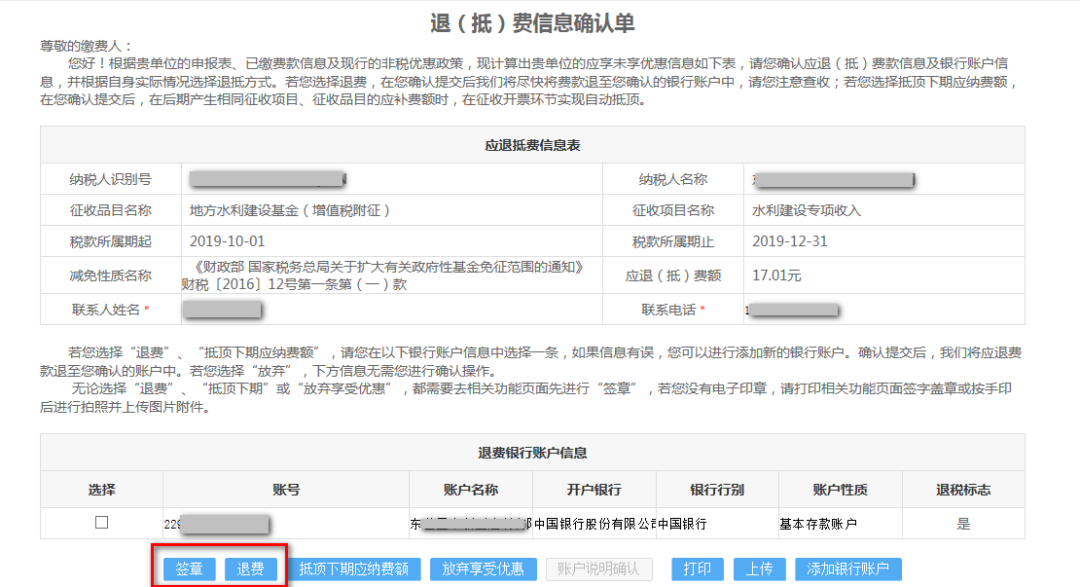
Task: Click 地方水利建设基金（增值税附征）value
Action: [290, 210]
